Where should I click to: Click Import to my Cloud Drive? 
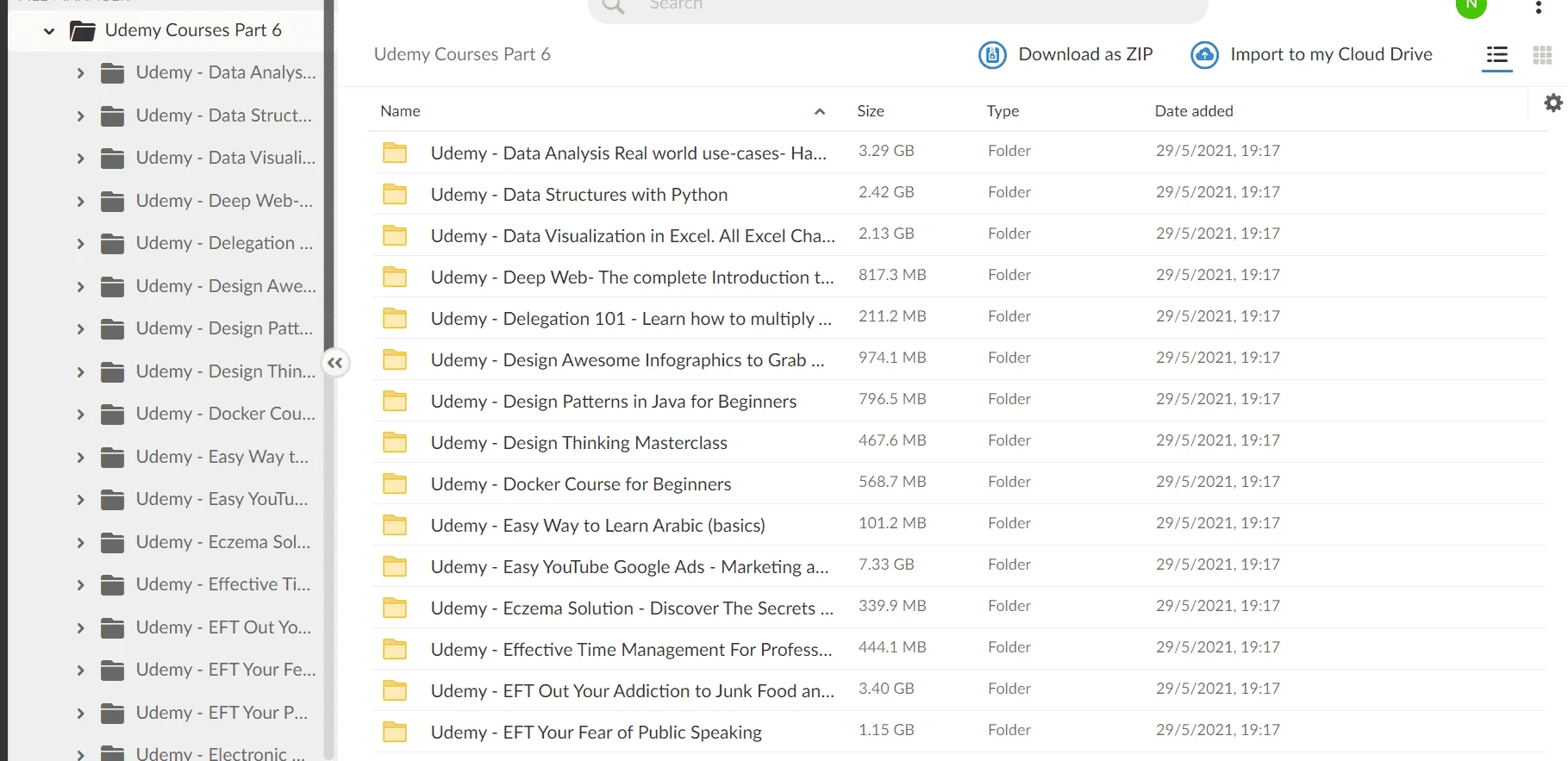pyautogui.click(x=1311, y=54)
